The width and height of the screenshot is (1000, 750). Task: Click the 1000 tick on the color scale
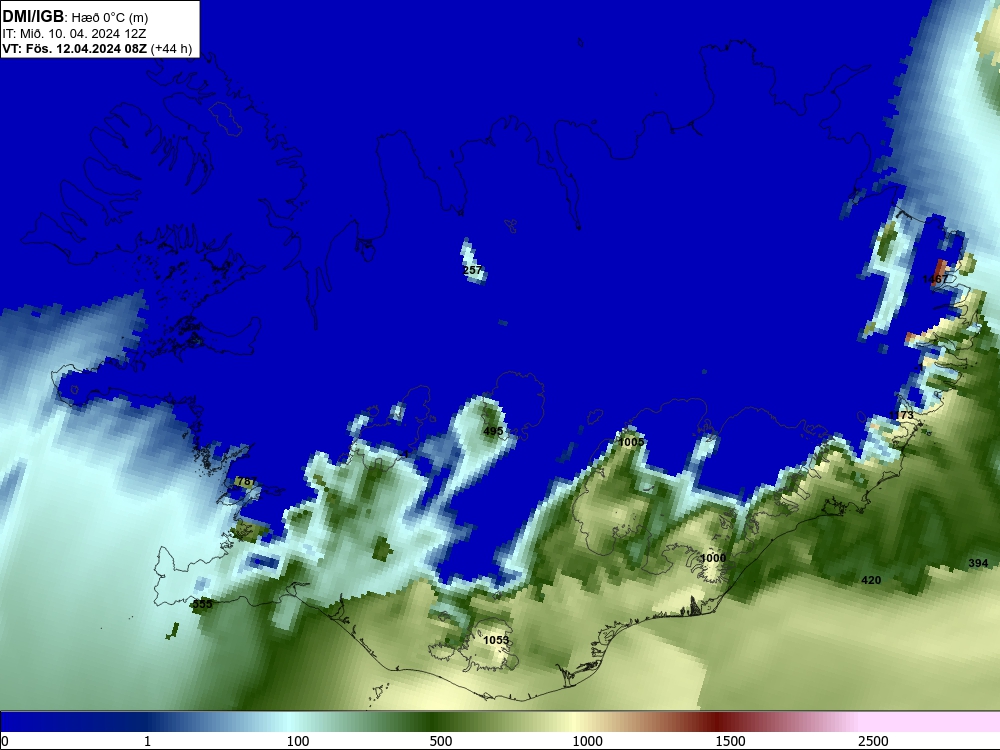[587, 741]
